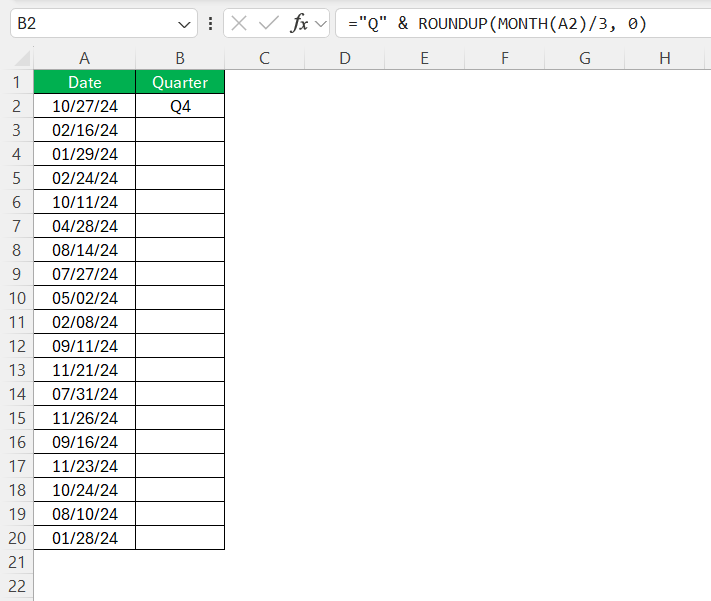Click empty Quarter cell B3

[180, 130]
